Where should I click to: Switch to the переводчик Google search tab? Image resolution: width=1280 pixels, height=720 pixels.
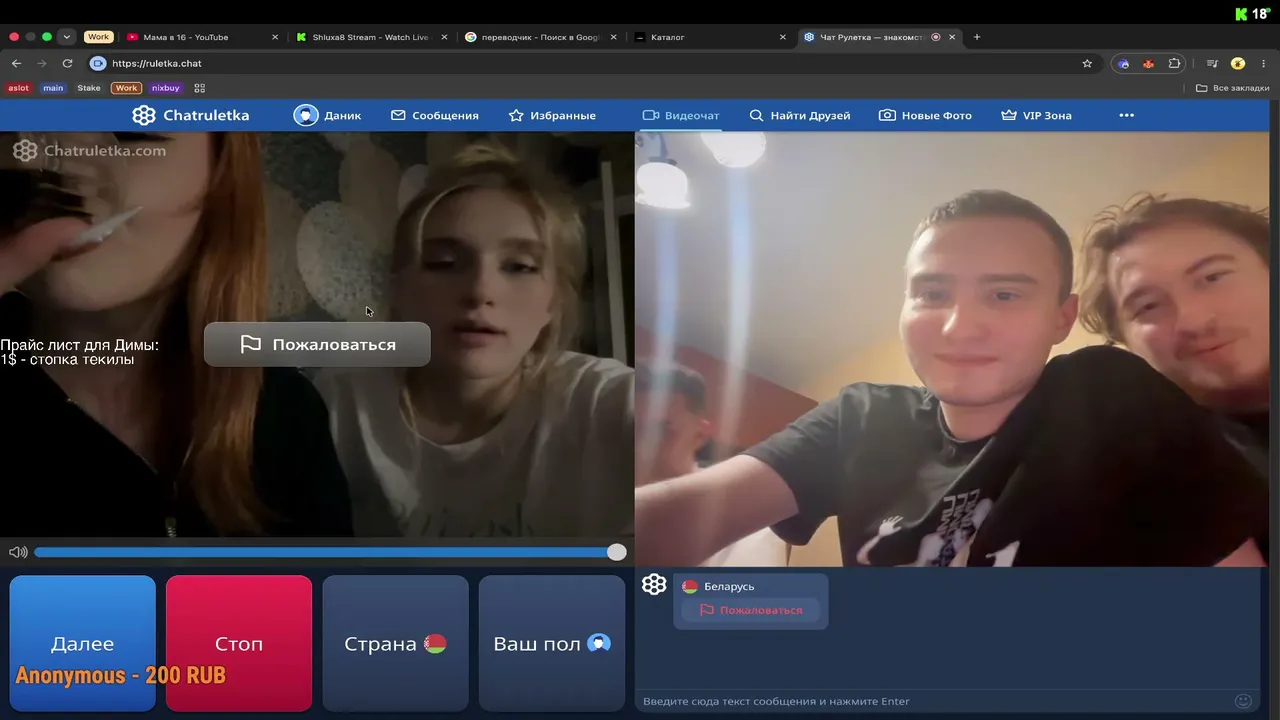540,37
